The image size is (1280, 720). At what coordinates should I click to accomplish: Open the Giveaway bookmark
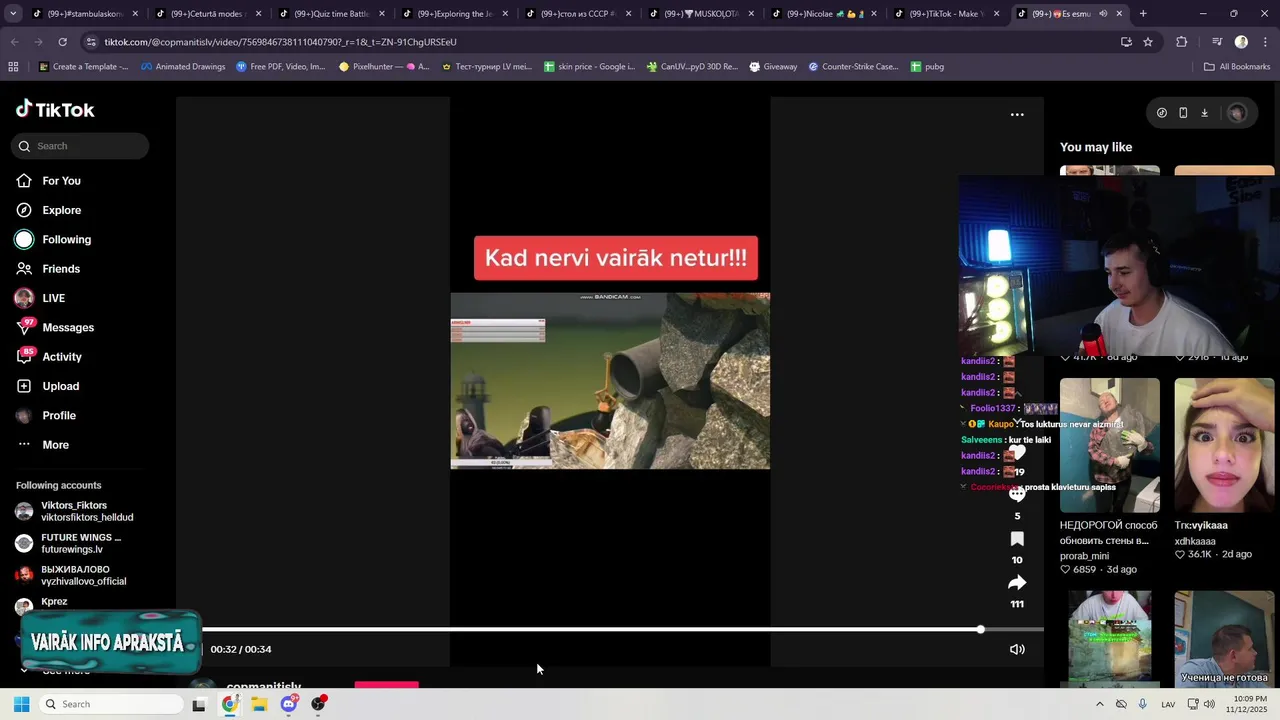point(772,67)
